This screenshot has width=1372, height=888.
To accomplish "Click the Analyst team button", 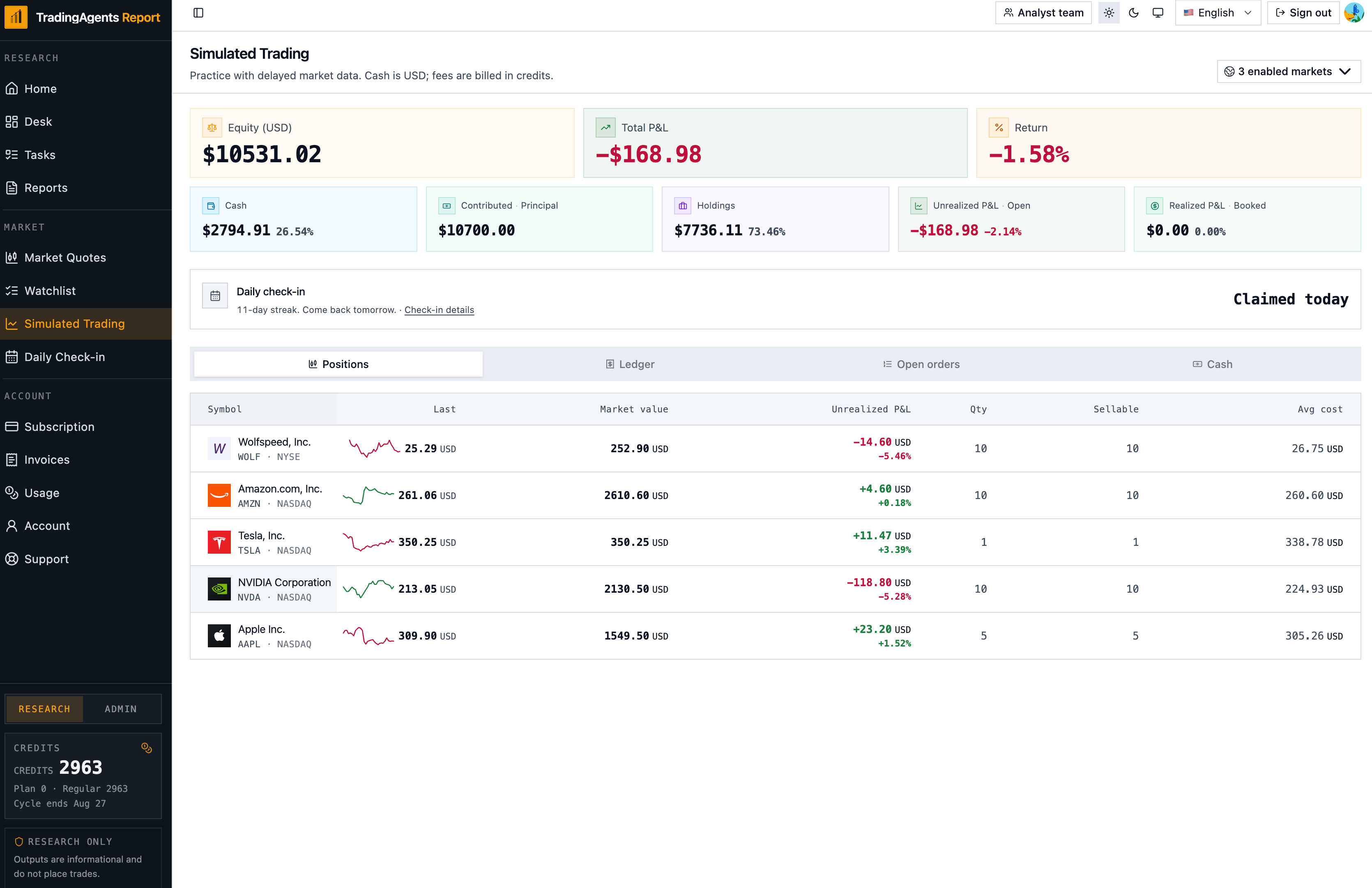I will pyautogui.click(x=1043, y=13).
